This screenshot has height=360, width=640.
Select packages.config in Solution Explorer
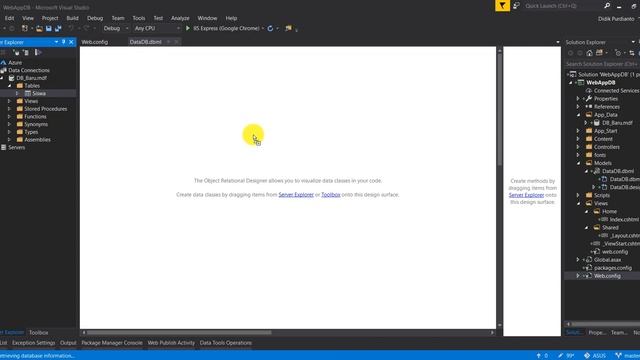coord(613,268)
